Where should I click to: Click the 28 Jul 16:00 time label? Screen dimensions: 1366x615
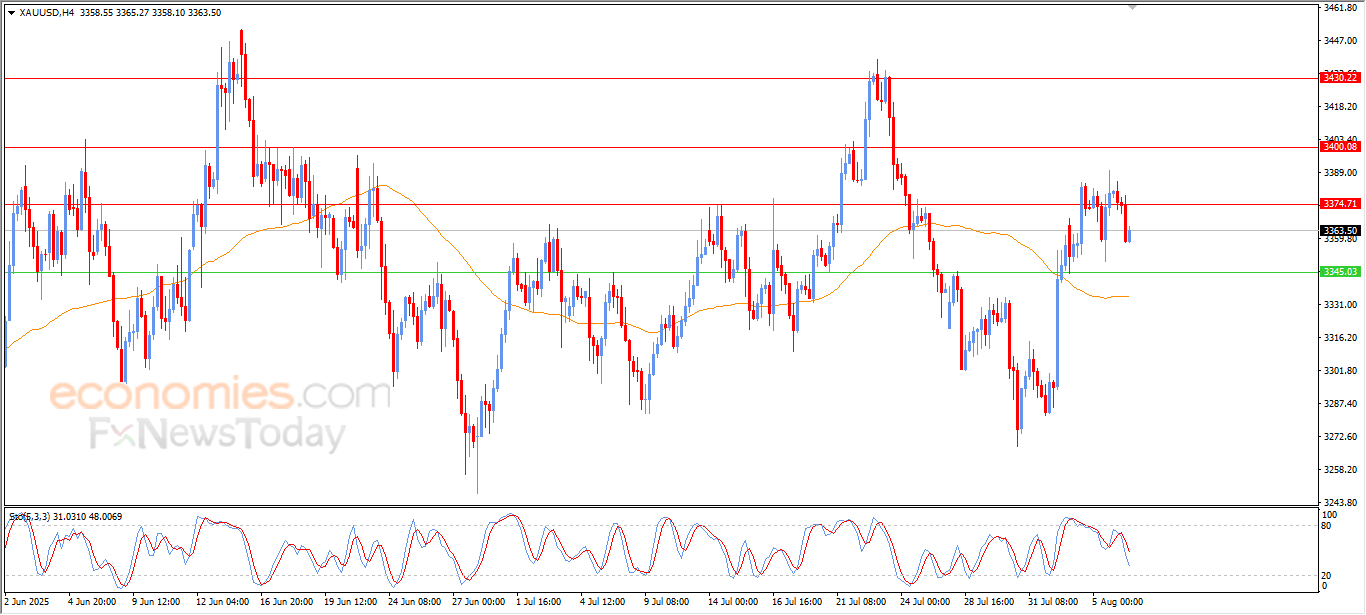(991, 602)
